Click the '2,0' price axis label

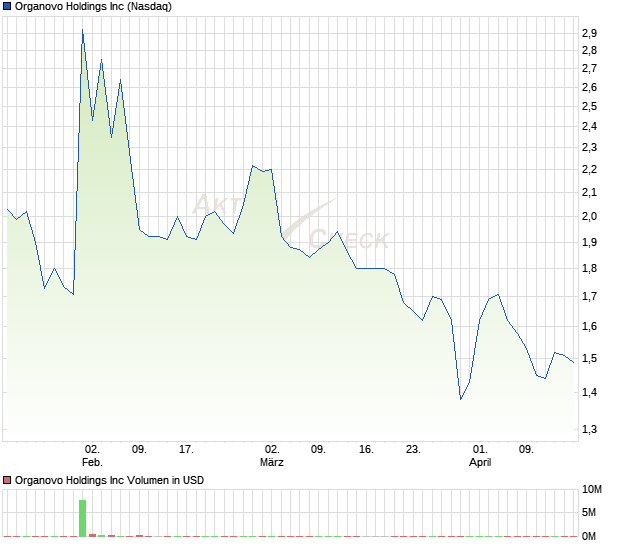pos(589,216)
